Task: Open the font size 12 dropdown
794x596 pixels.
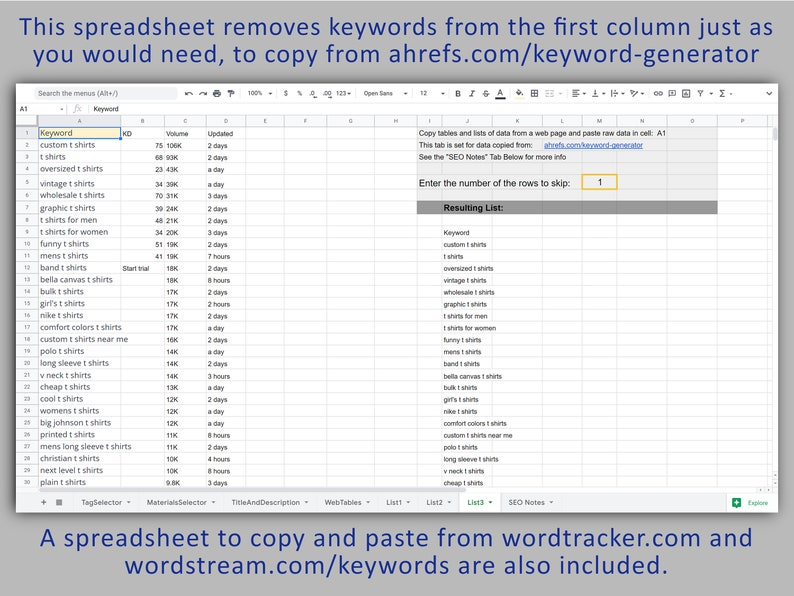Action: point(432,94)
